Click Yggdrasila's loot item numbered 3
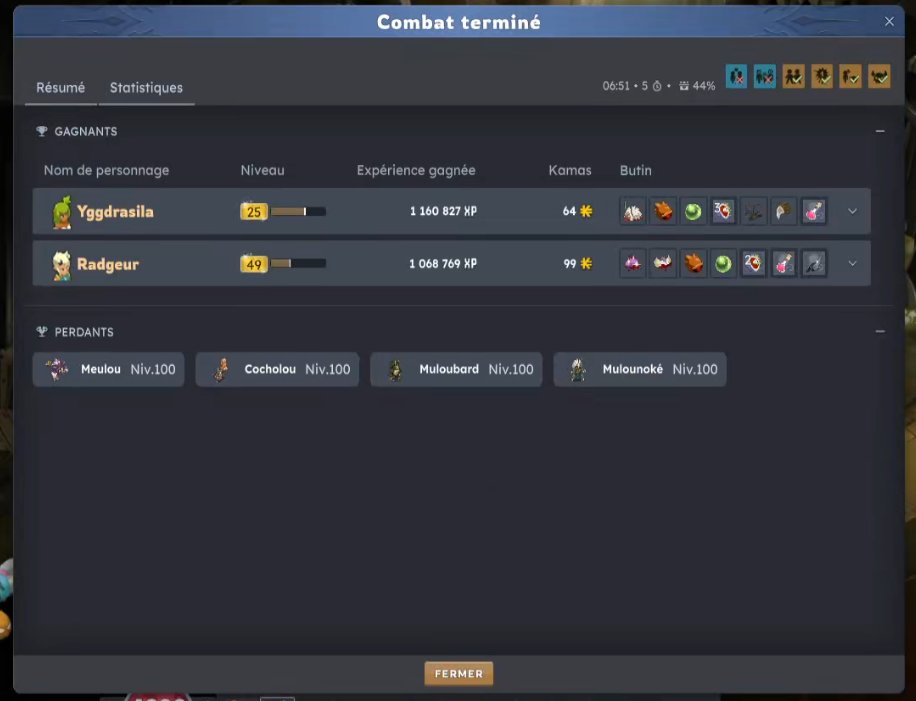Screen dimensions: 916x701 (x=723, y=211)
